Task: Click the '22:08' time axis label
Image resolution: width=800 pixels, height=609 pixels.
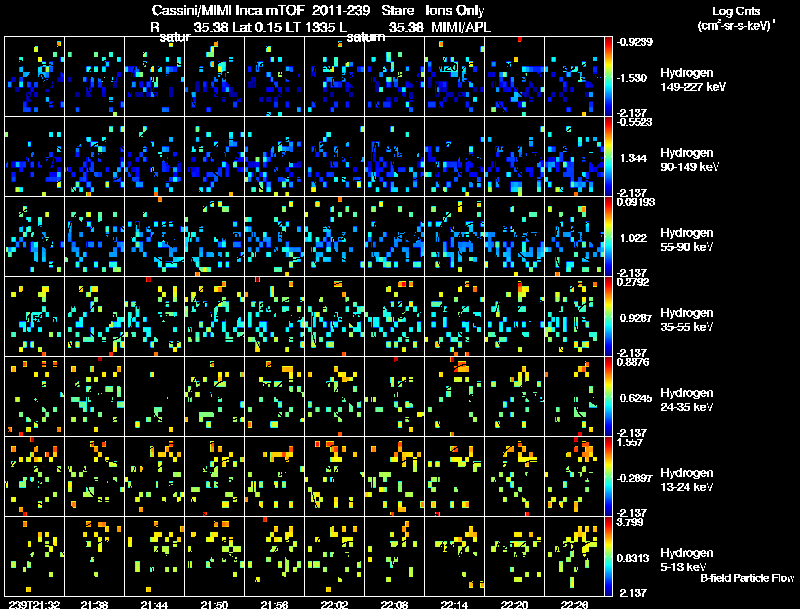Action: pos(394,604)
